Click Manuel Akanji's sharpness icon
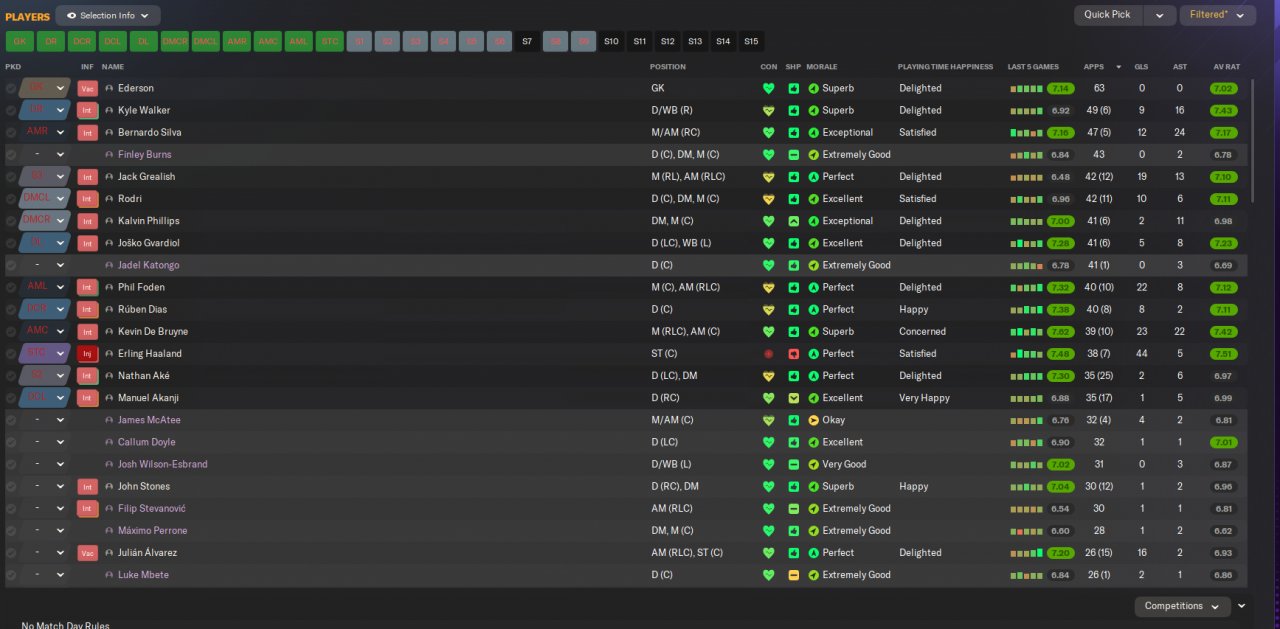The width and height of the screenshot is (1280, 629). click(793, 398)
